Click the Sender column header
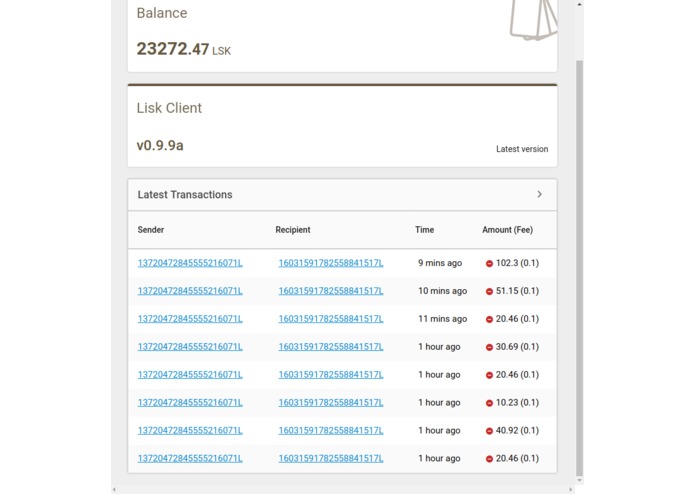Screen dimensions: 695x494 [x=151, y=229]
